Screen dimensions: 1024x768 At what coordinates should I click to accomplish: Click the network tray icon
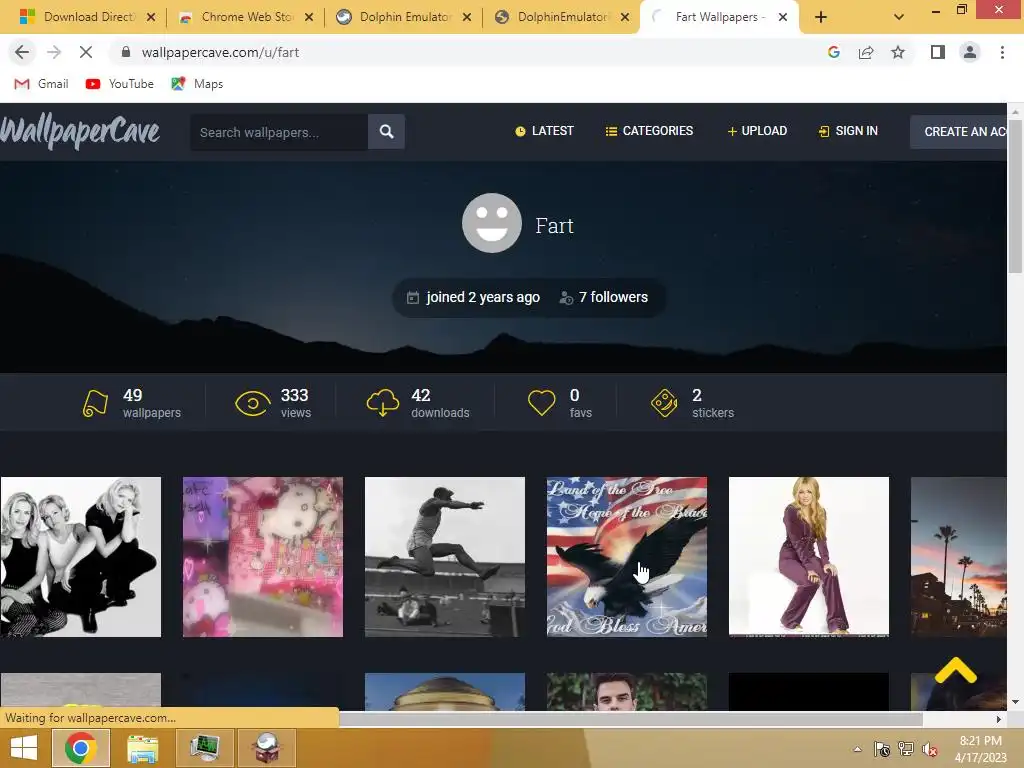click(x=906, y=749)
